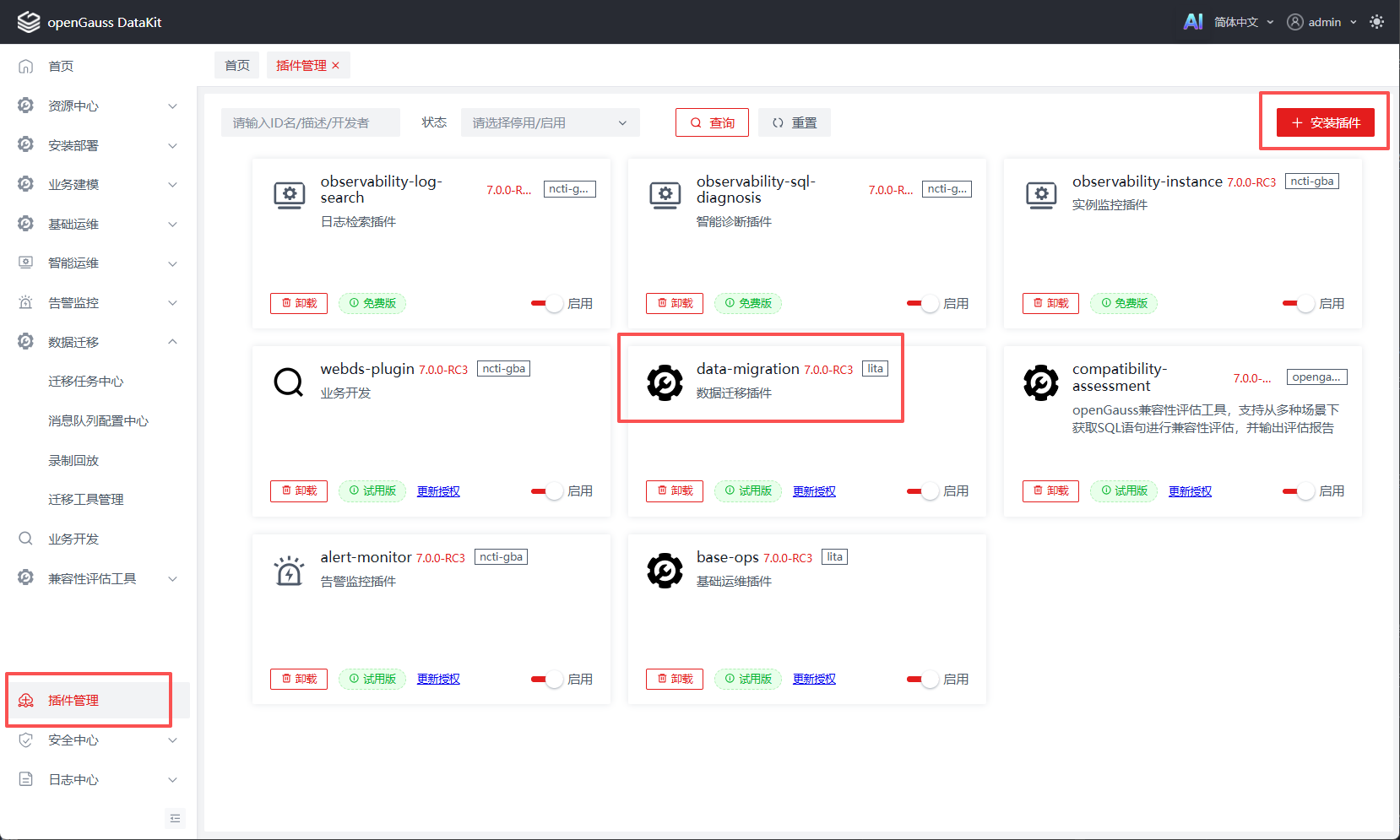Open the 简体中文 language dropdown

pyautogui.click(x=1244, y=22)
